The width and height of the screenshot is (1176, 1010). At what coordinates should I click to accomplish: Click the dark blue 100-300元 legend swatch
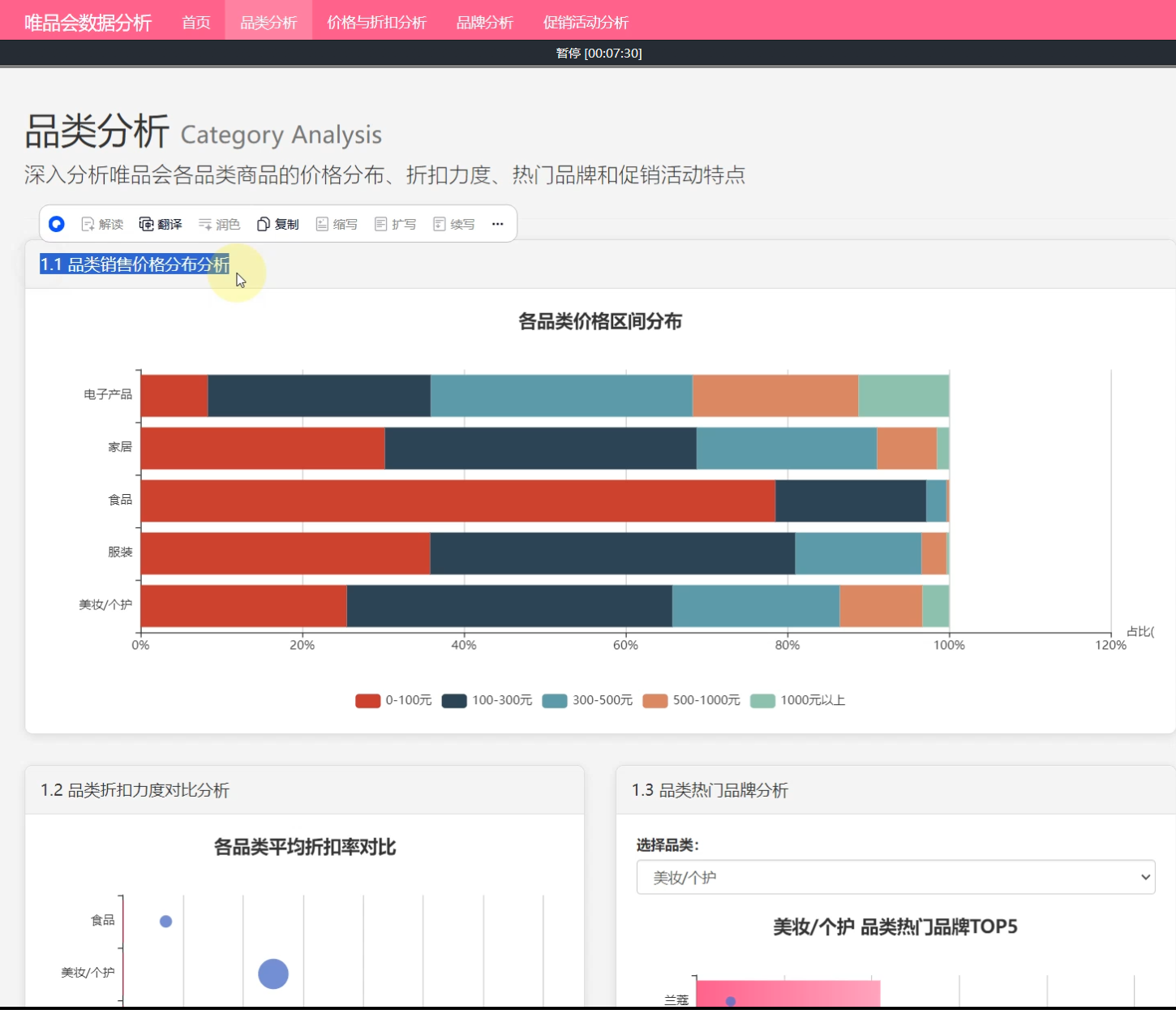(x=454, y=701)
